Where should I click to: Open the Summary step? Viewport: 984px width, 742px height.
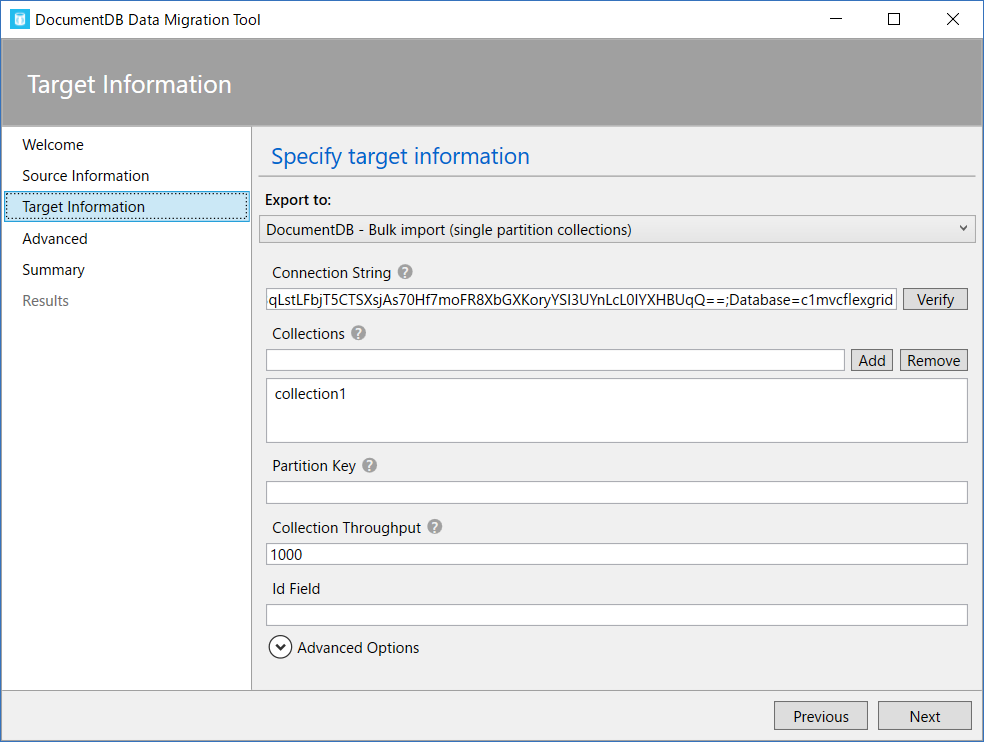tap(53, 270)
